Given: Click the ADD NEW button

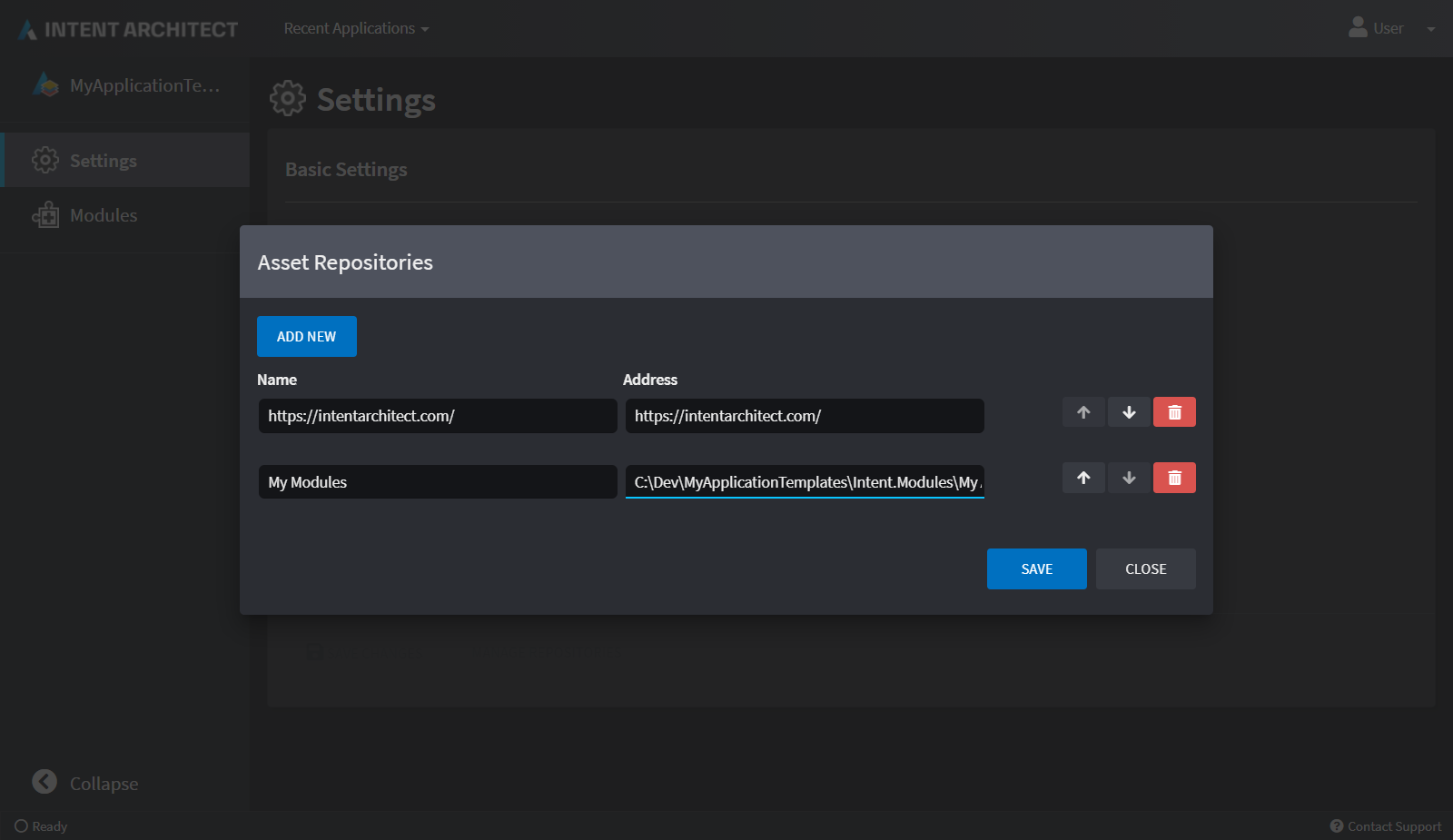Looking at the screenshot, I should pos(306,336).
